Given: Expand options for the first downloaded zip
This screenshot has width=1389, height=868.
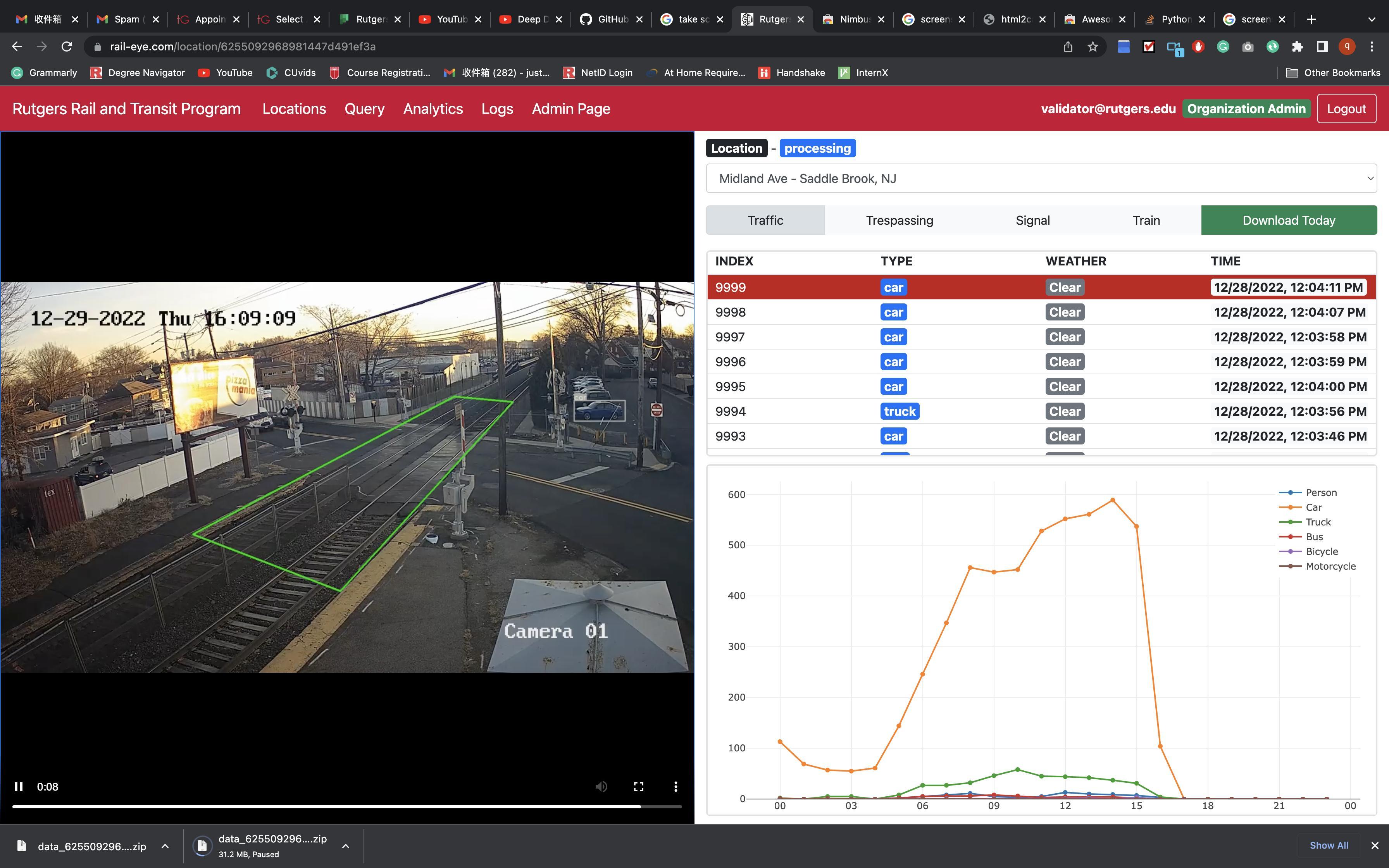Looking at the screenshot, I should click(165, 846).
